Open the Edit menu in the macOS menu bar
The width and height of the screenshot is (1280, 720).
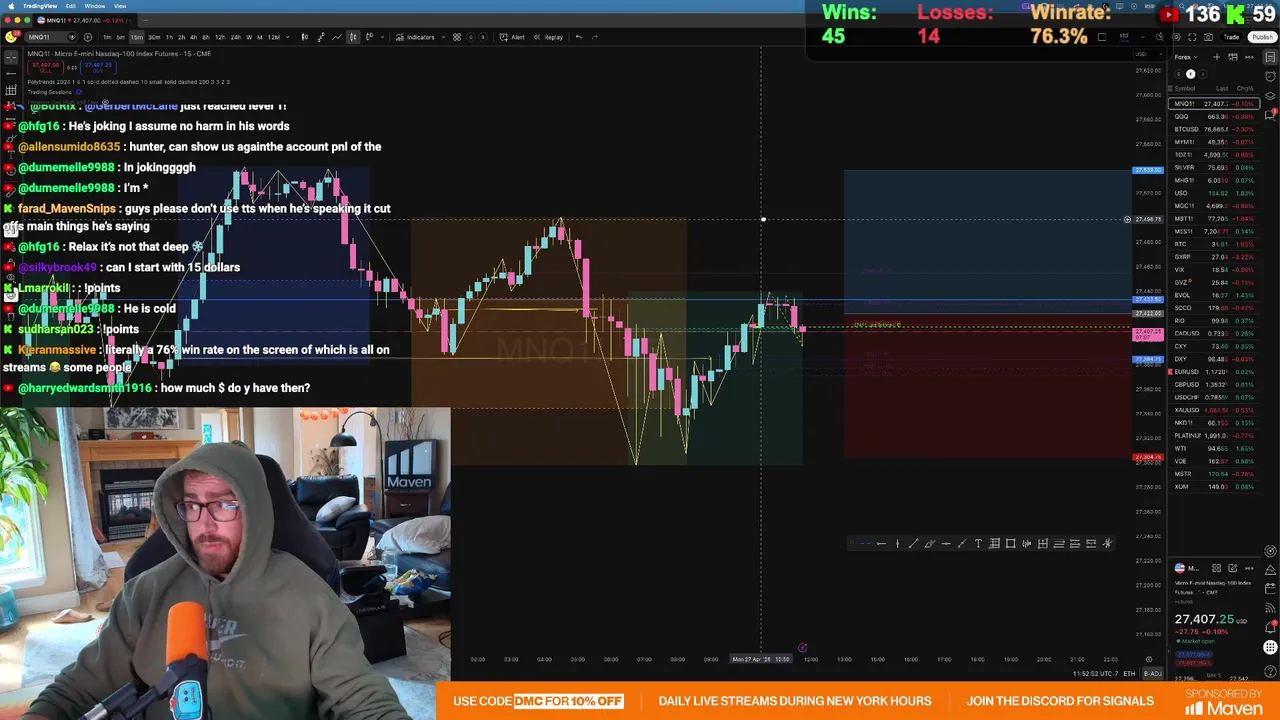70,6
